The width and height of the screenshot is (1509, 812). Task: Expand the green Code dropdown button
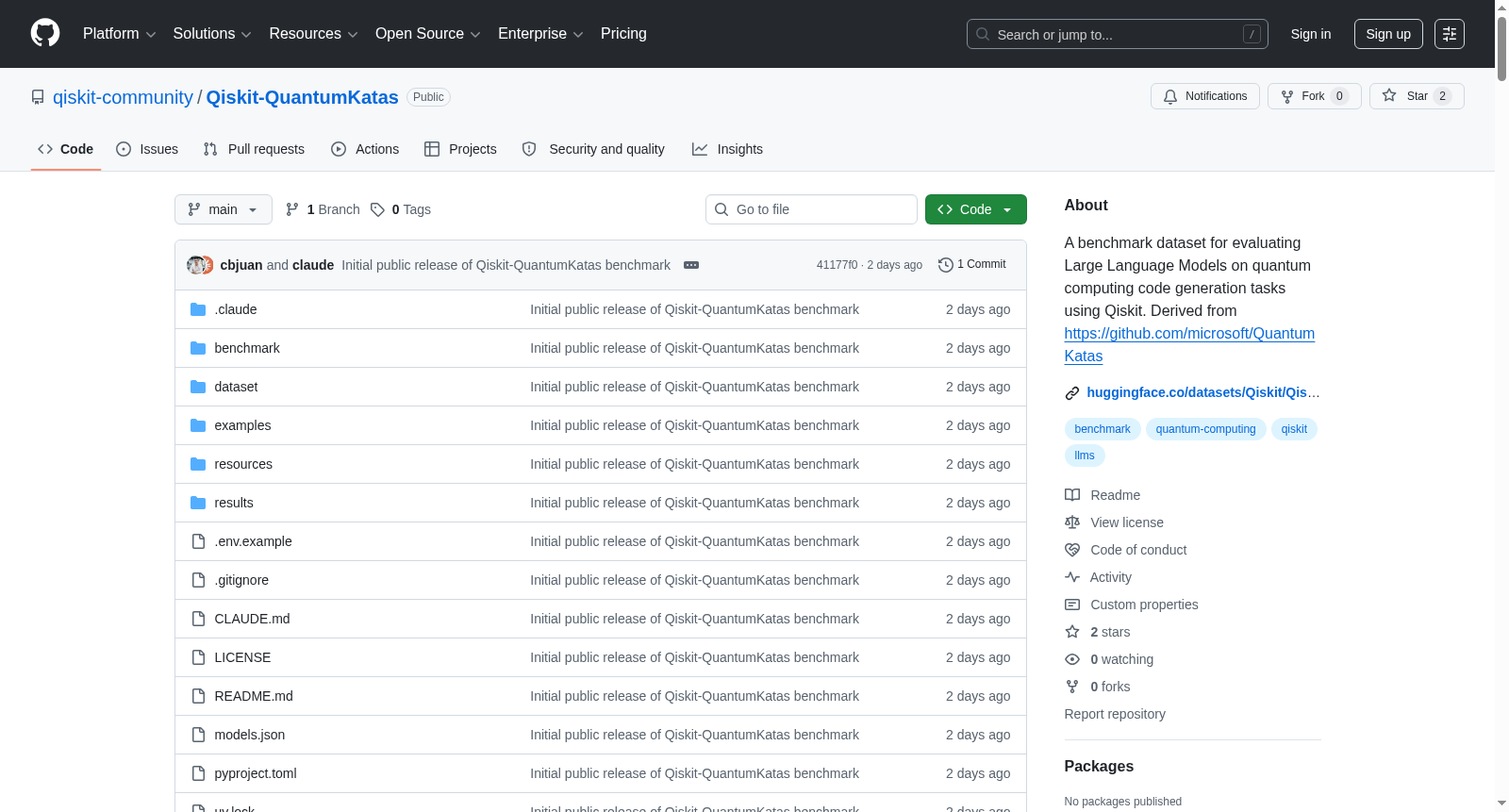click(x=976, y=209)
